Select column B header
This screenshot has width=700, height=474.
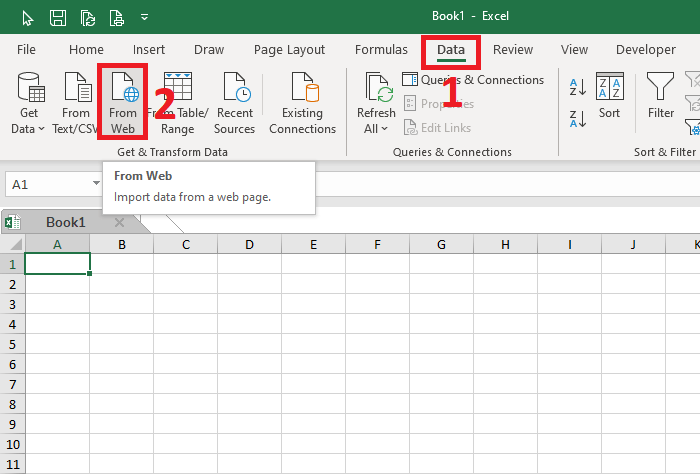pos(121,245)
